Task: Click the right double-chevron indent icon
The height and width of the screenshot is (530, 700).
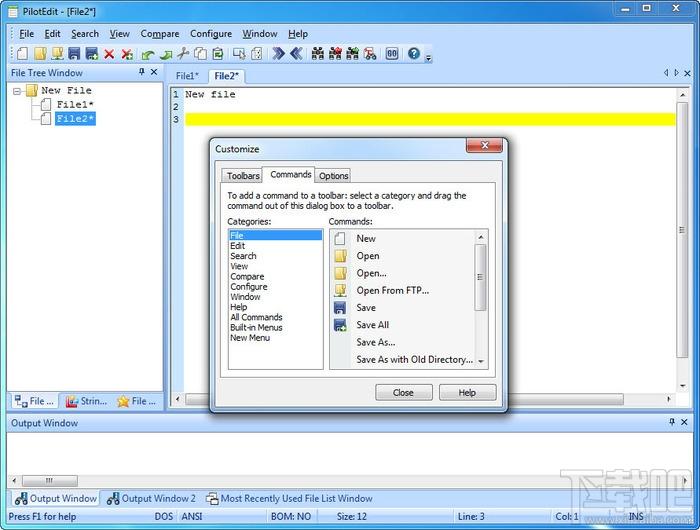Action: [x=279, y=54]
